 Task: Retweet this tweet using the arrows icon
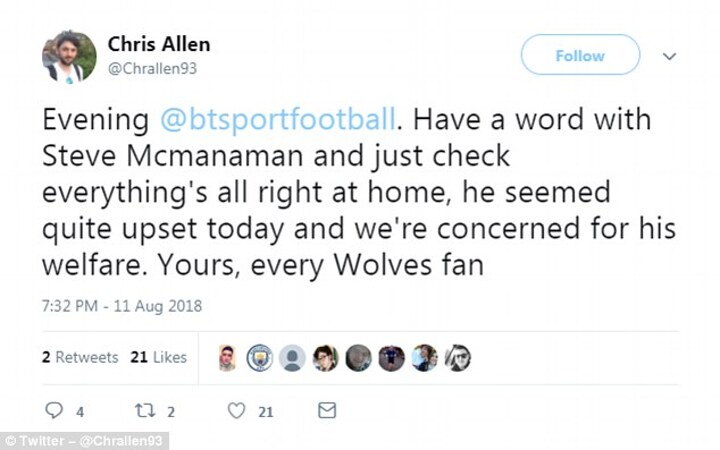(x=142, y=410)
